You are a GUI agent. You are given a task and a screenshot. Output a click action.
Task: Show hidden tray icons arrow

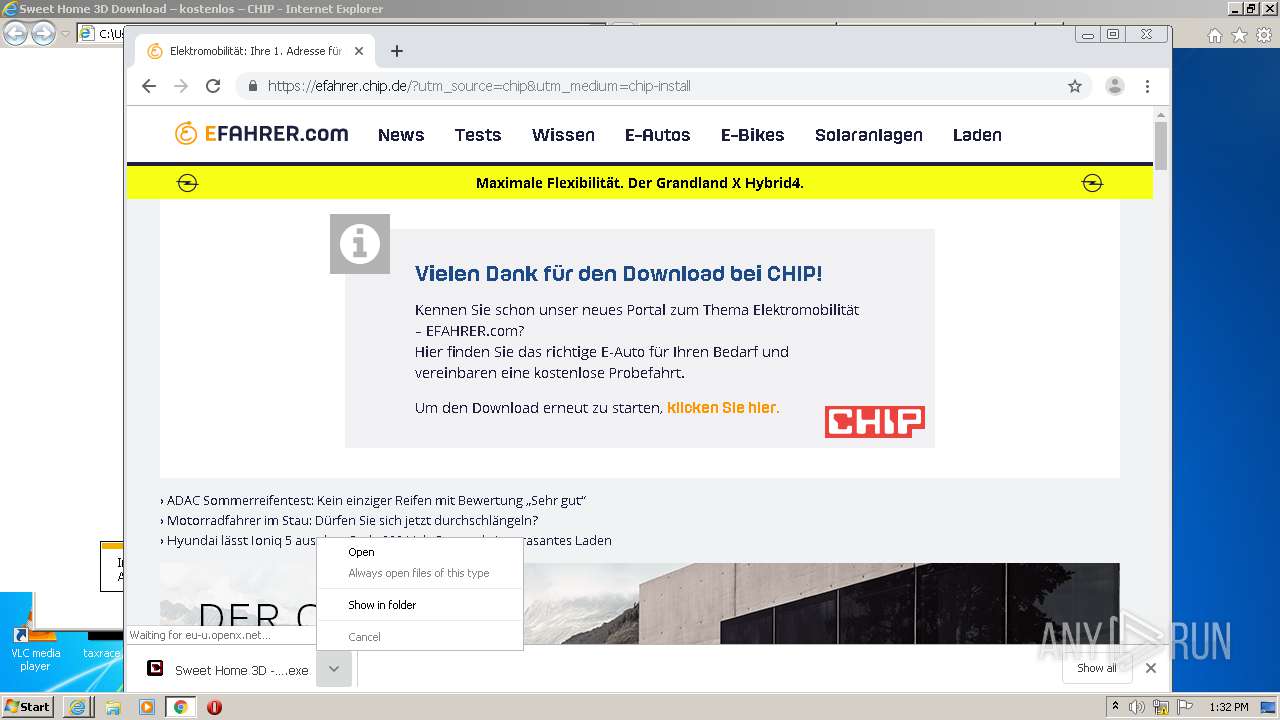click(1115, 707)
